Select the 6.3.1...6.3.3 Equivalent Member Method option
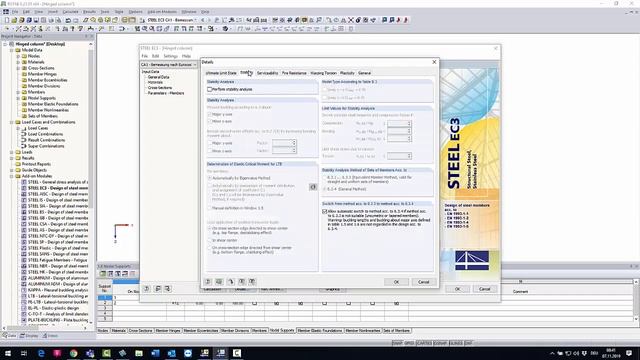Image resolution: width=640 pixels, height=360 pixels. (x=325, y=178)
